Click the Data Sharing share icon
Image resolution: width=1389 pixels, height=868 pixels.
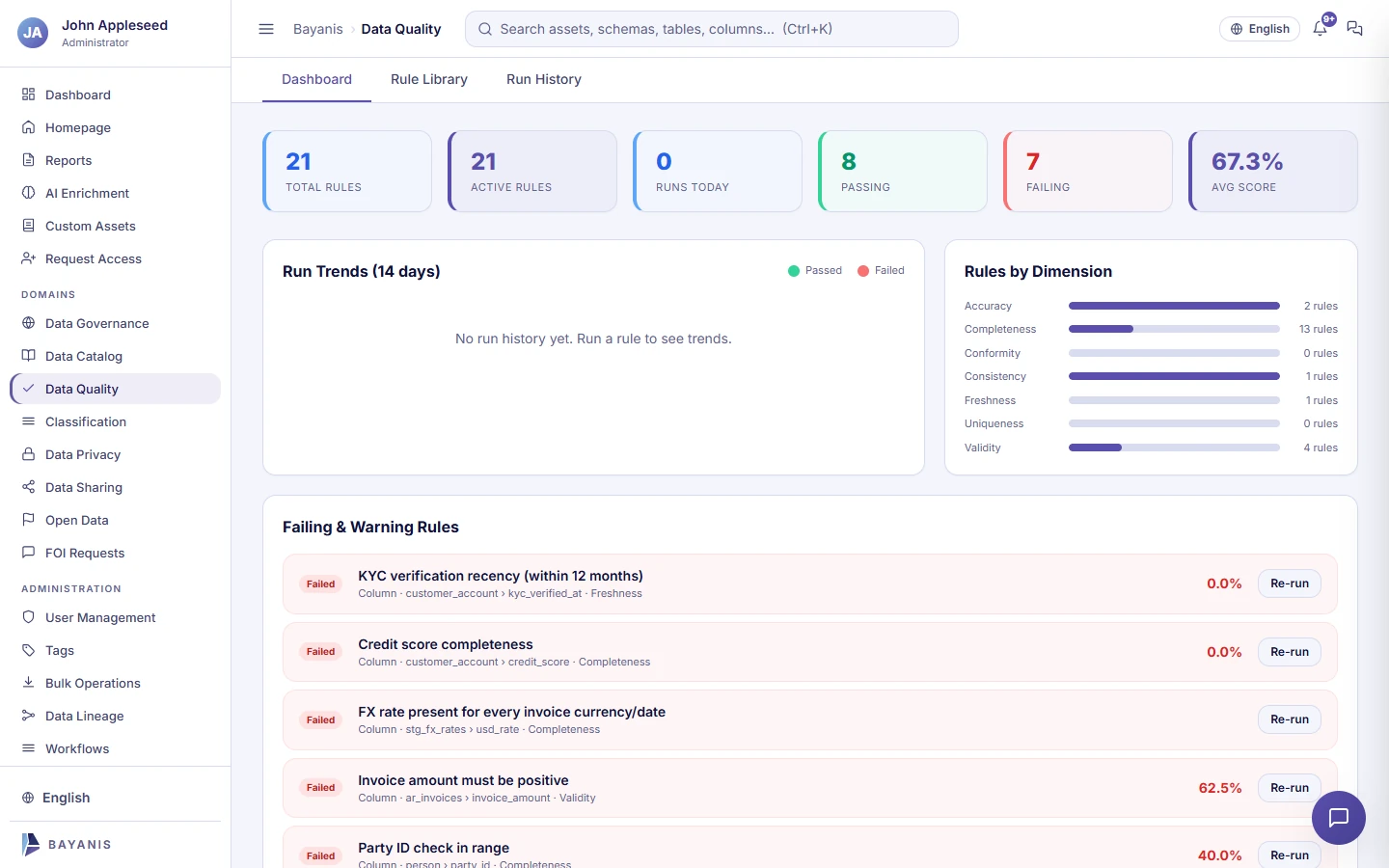click(29, 487)
